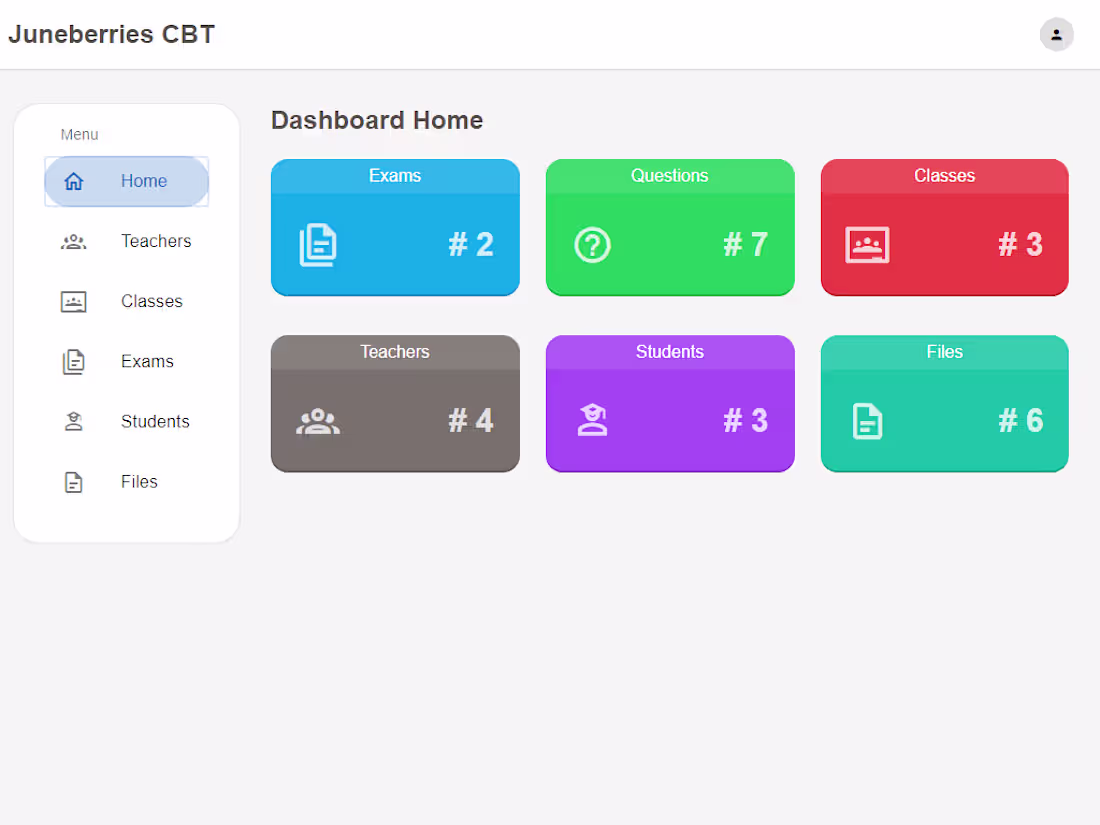
Task: Open the Files page via the sidebar label
Action: pyautogui.click(x=139, y=481)
